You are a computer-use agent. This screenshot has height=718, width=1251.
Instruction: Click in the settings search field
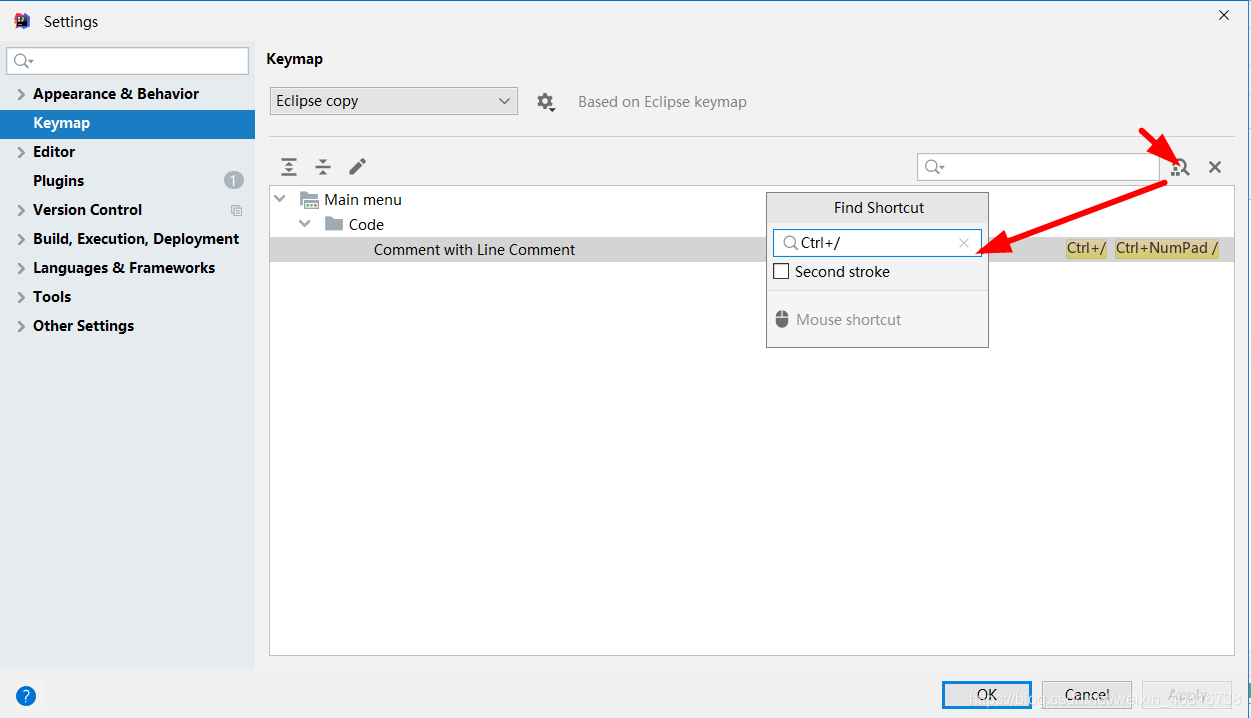tap(127, 61)
